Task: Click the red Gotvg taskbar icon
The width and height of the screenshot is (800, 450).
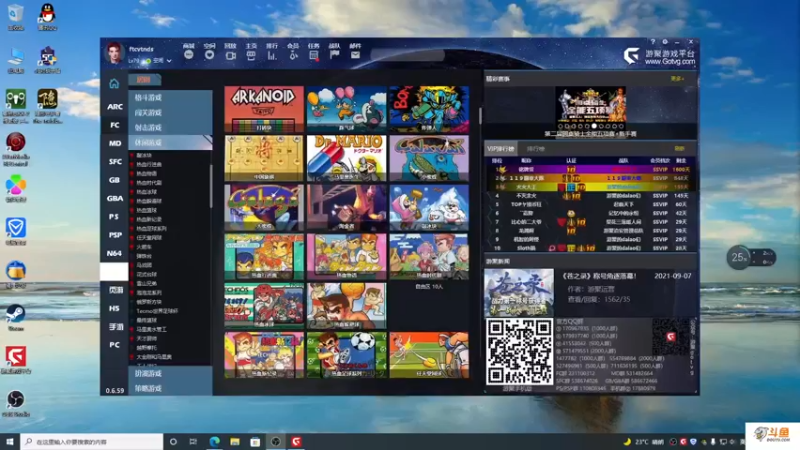Action: click(x=296, y=442)
